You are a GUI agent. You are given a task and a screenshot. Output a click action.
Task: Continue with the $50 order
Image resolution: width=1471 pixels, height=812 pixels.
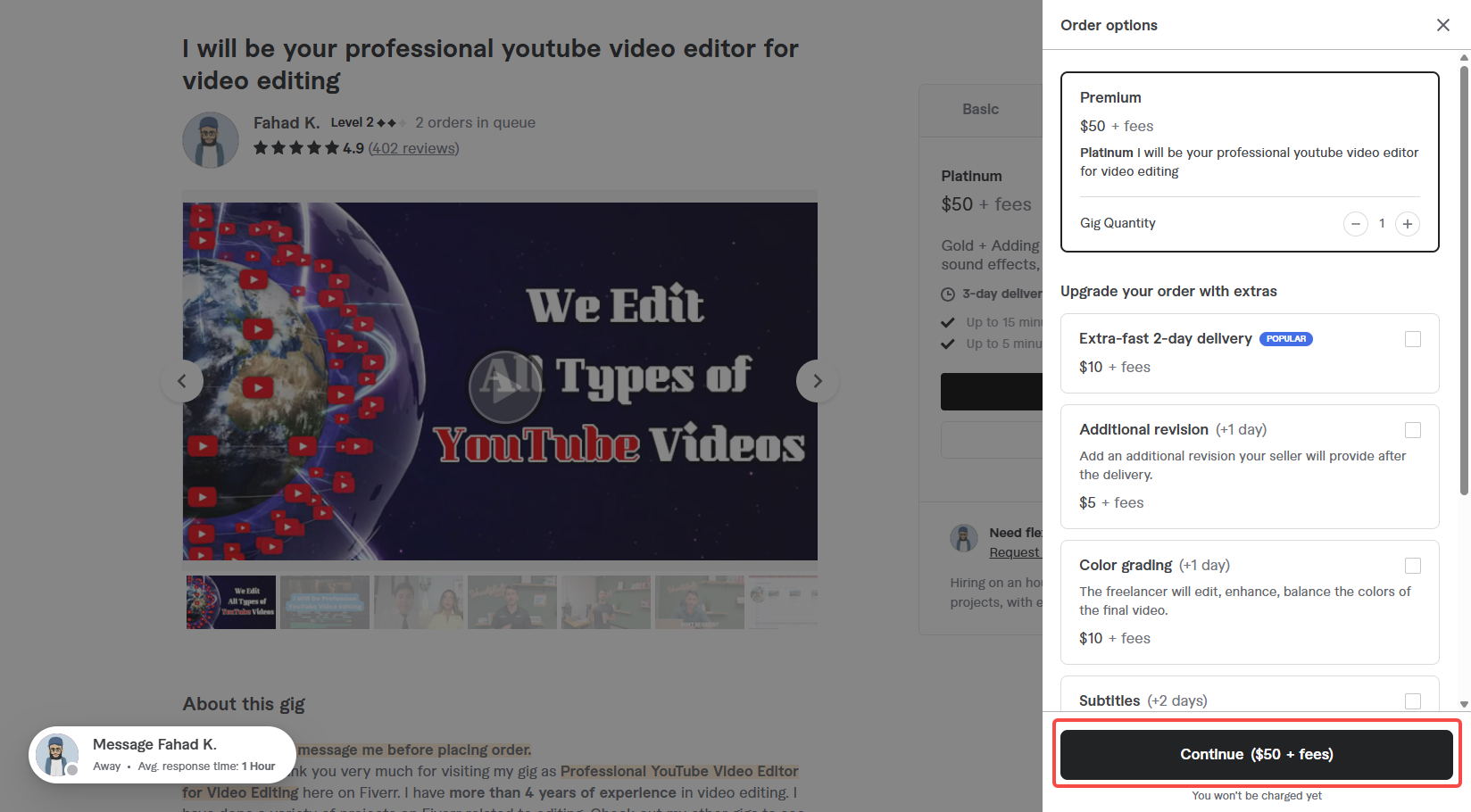(x=1256, y=754)
